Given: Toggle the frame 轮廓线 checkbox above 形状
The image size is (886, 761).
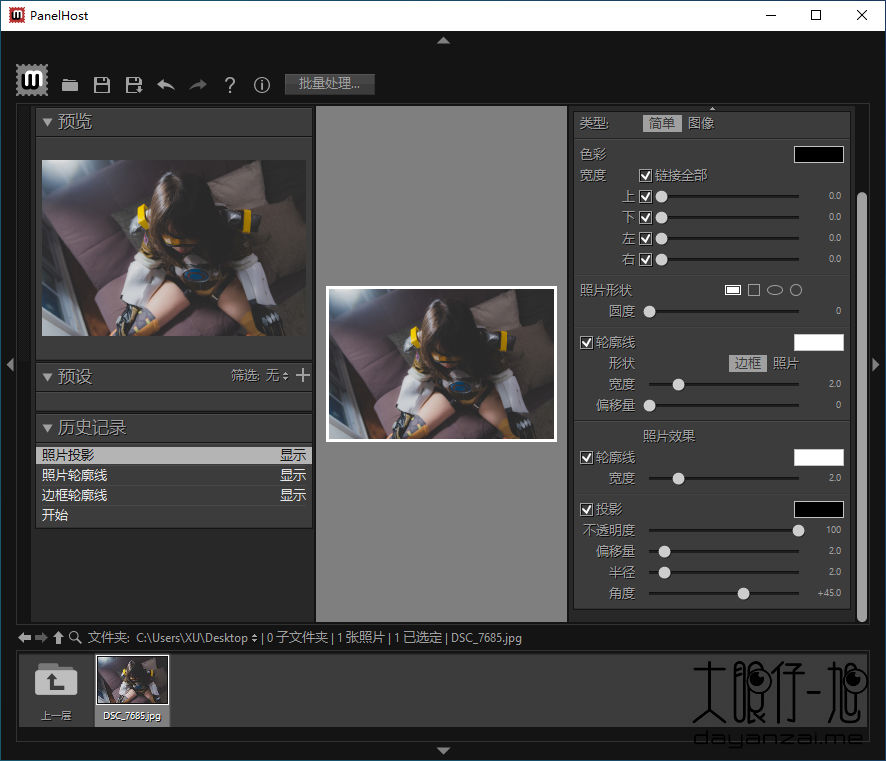Looking at the screenshot, I should click(587, 343).
